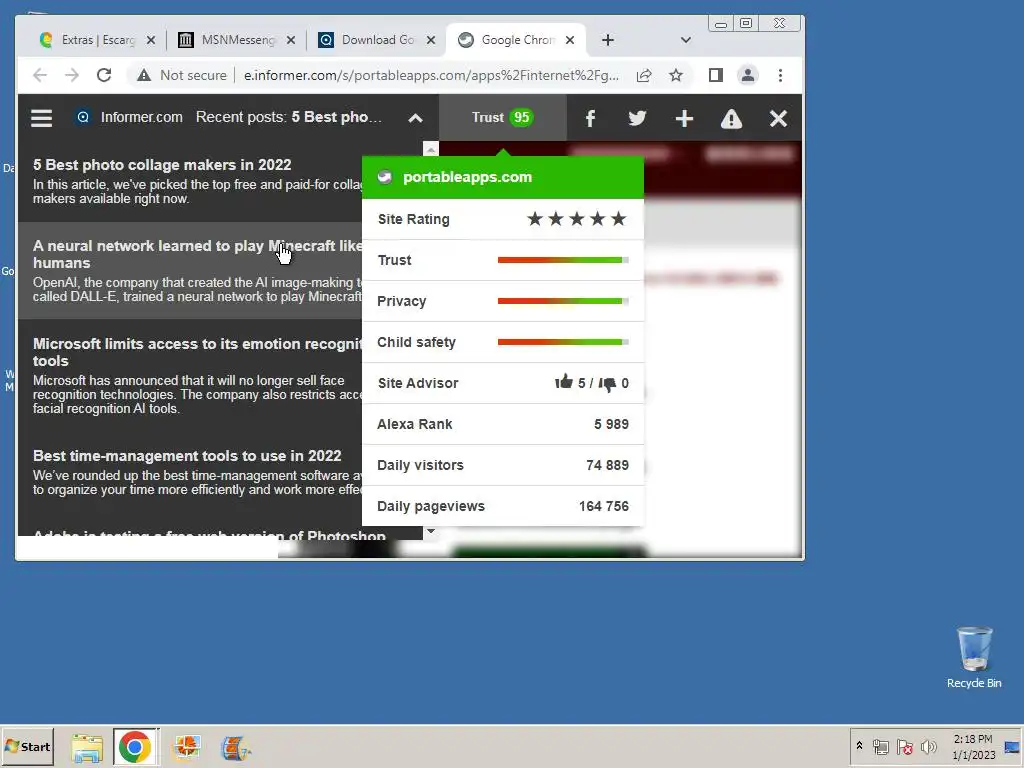Share on Facebook icon

590,118
